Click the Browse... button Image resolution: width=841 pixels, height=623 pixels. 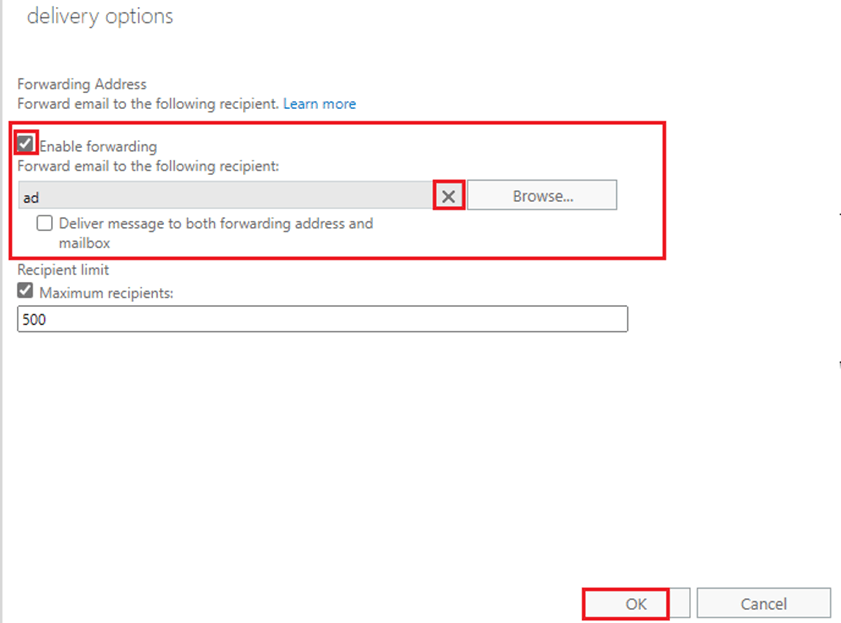(542, 196)
